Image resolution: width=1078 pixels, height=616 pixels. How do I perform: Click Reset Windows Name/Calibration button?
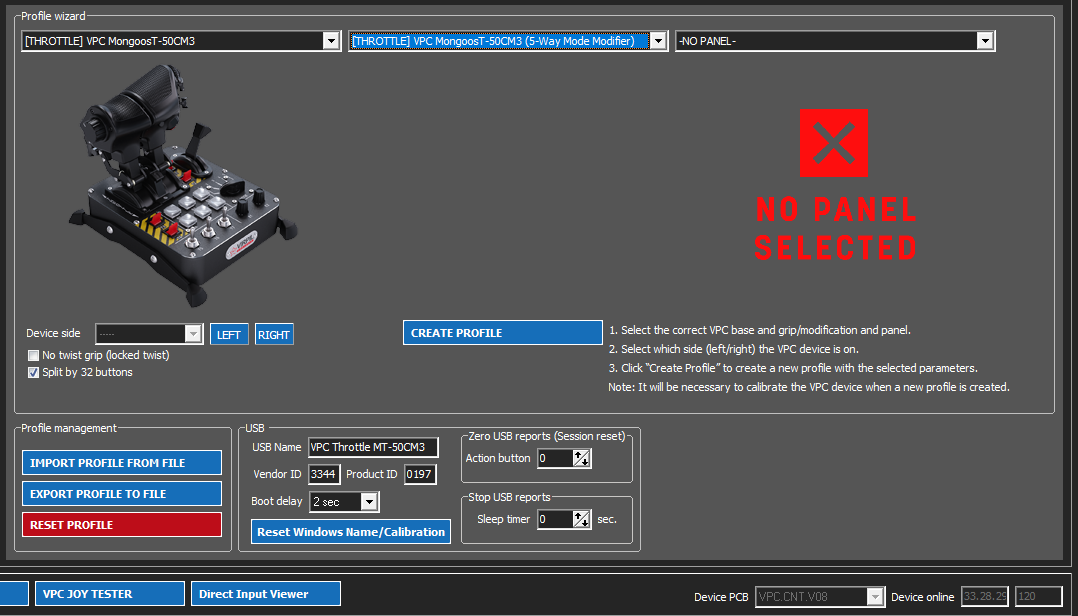pyautogui.click(x=351, y=531)
